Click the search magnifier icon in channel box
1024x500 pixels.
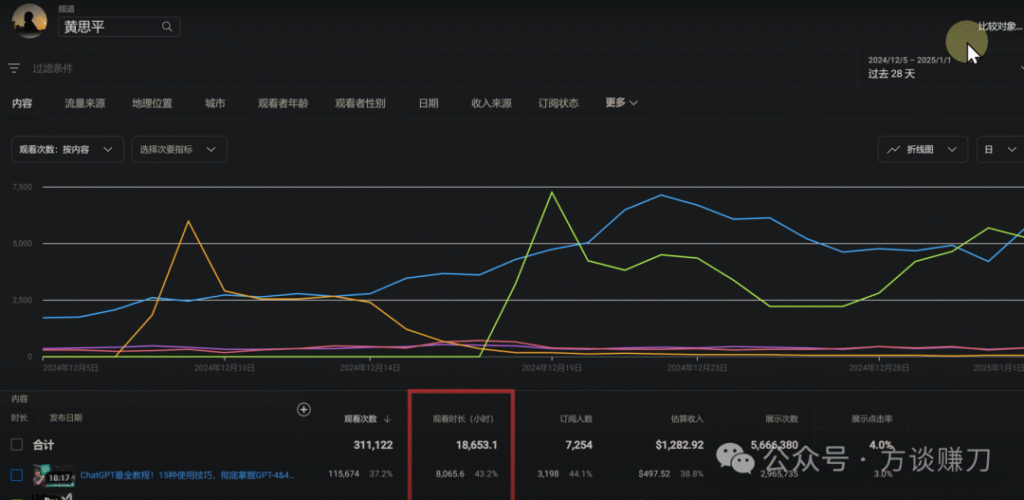click(167, 27)
